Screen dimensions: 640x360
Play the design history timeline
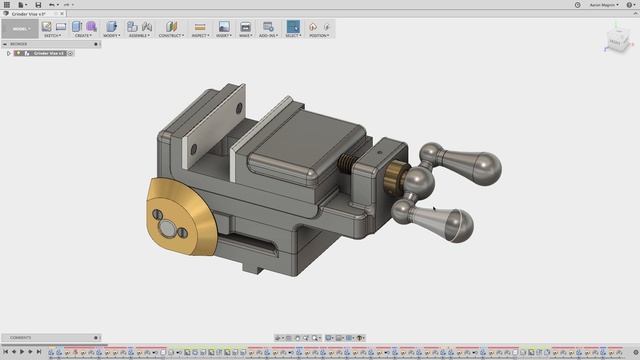[x=22, y=352]
